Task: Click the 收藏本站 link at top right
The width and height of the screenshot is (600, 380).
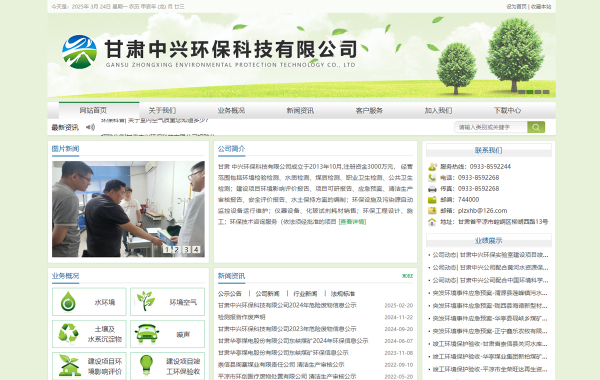Action: coord(541,7)
